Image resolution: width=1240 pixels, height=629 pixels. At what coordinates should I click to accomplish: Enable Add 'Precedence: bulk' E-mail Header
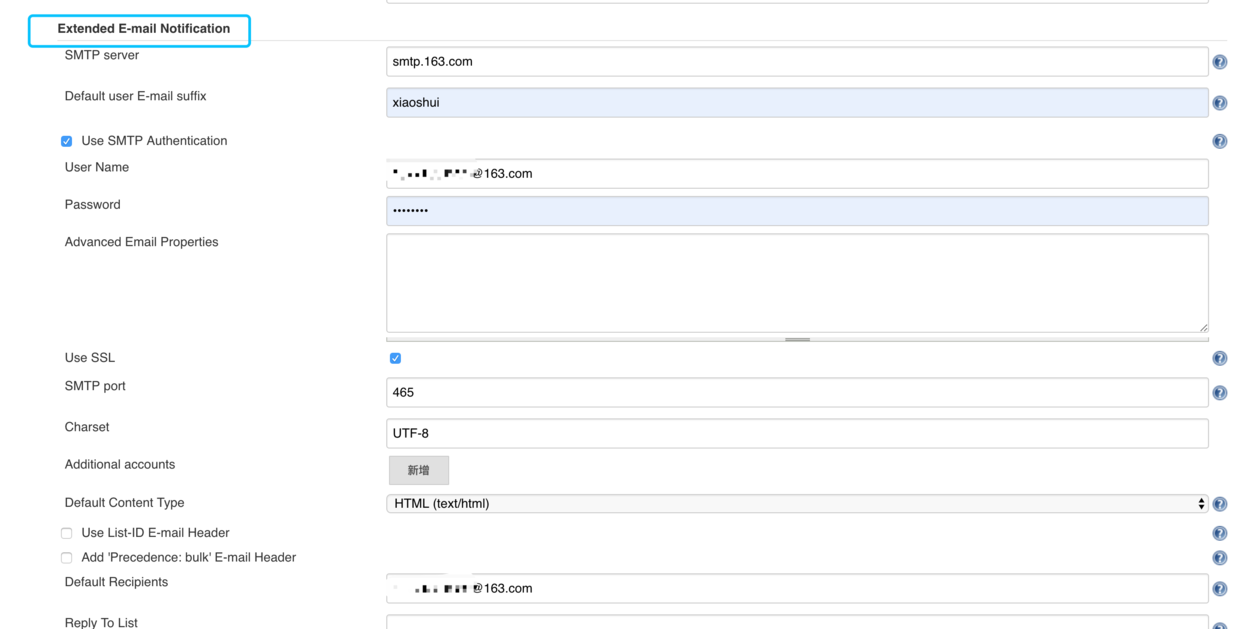pos(66,558)
